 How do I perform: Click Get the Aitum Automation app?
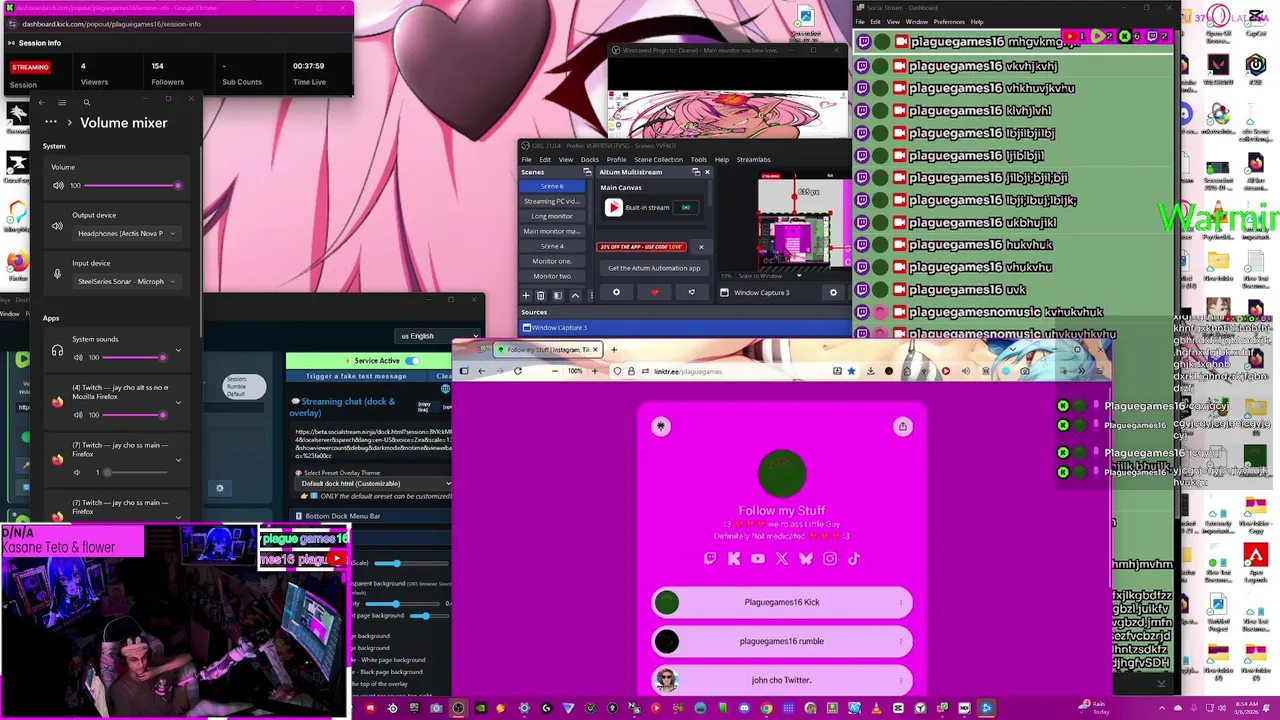point(654,268)
